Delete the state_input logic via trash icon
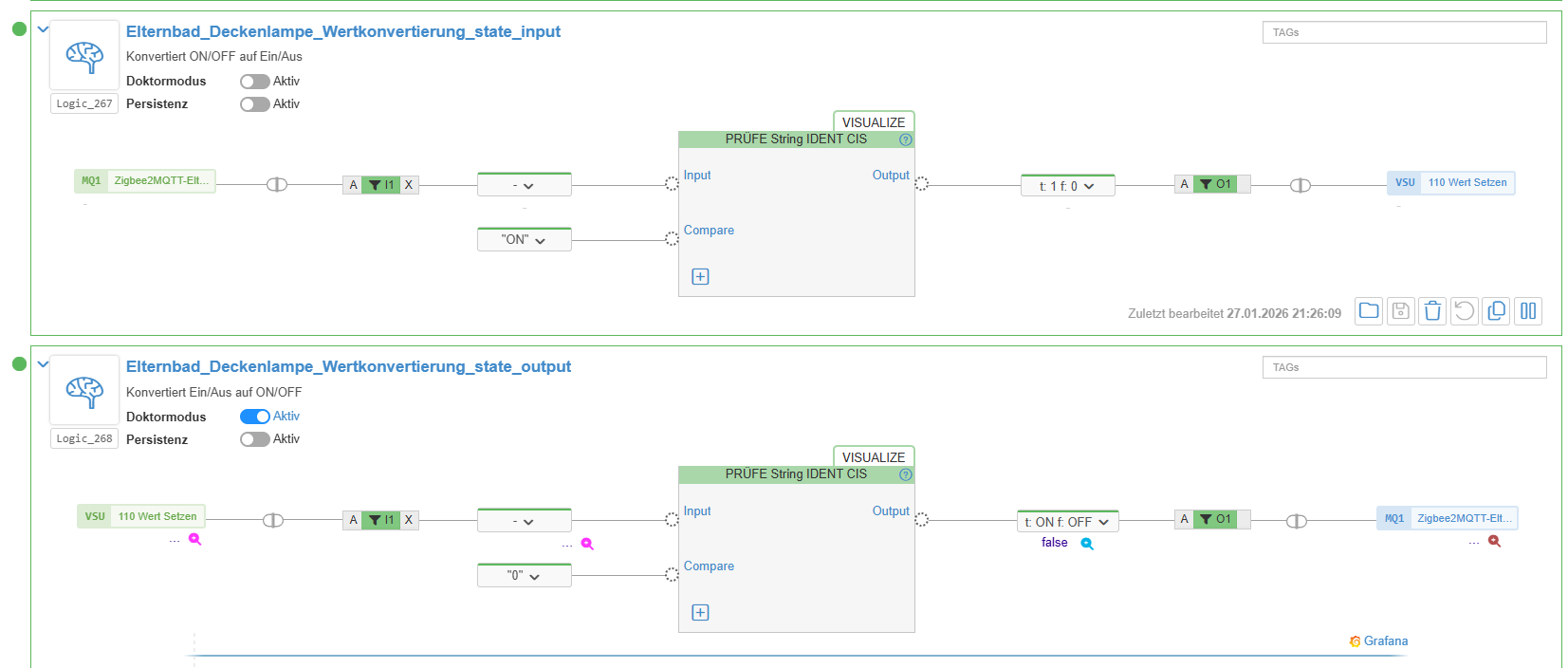1568x668 pixels. 1432,311
